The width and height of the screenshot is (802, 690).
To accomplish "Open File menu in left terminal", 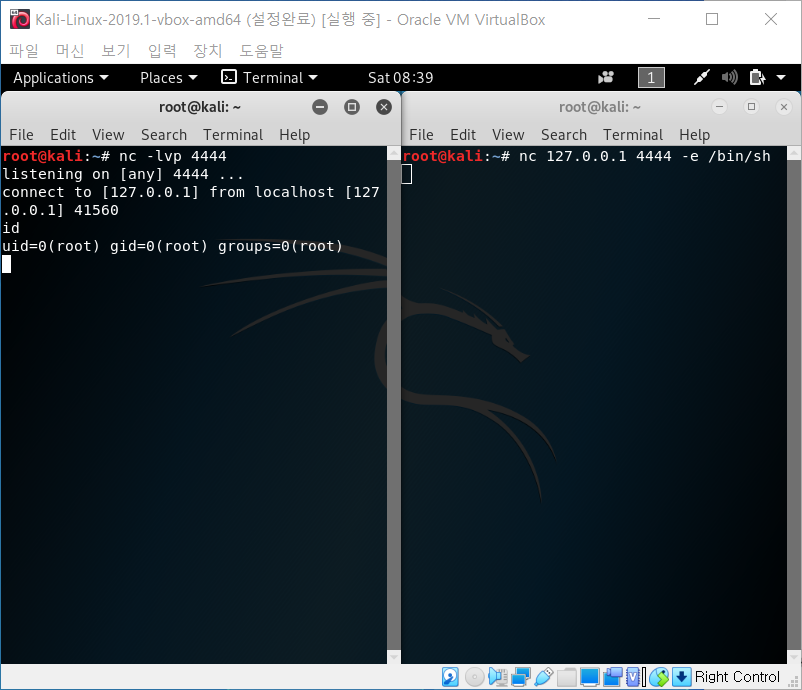I will point(21,135).
